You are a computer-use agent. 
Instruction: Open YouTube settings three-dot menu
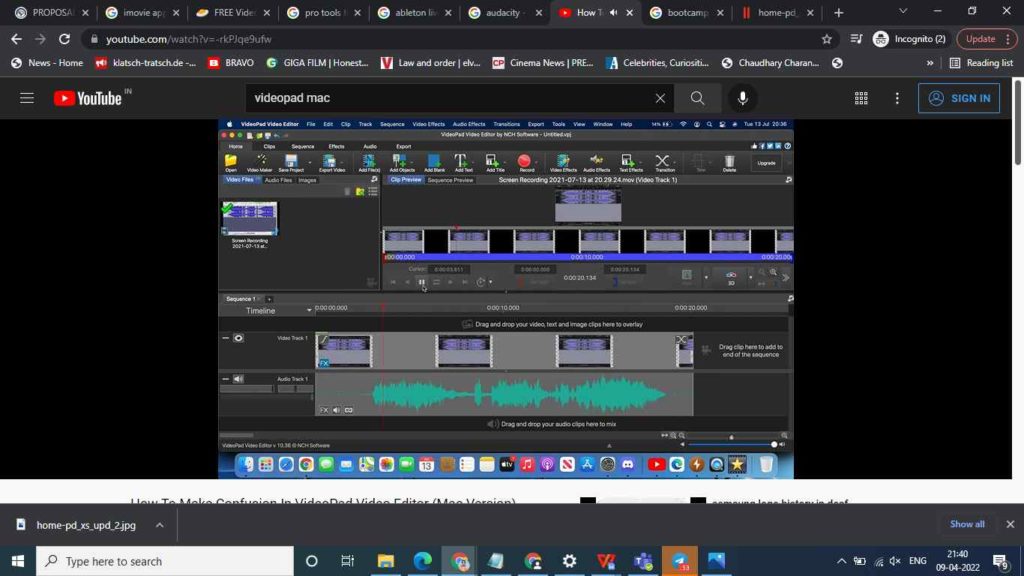pos(897,98)
